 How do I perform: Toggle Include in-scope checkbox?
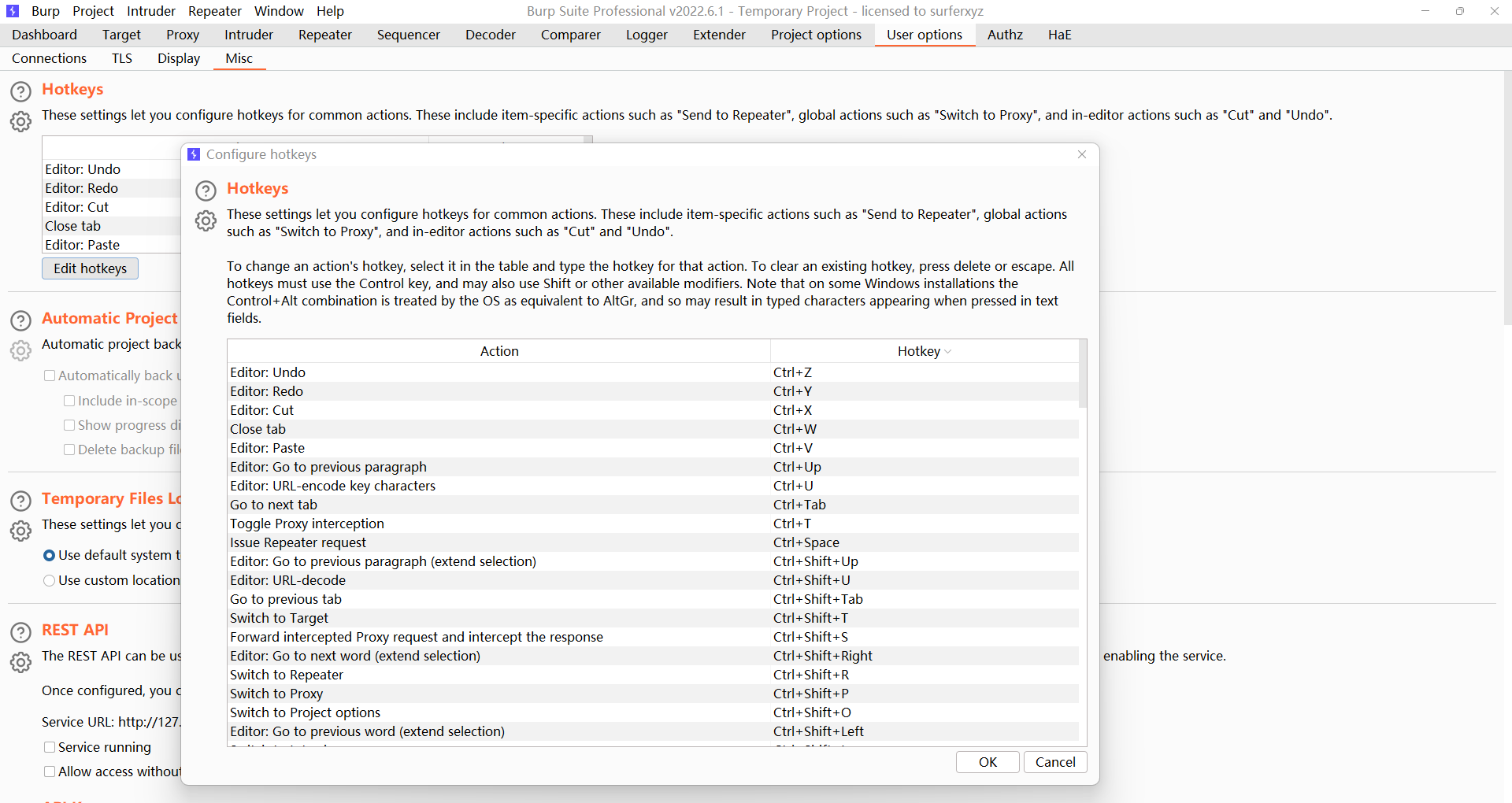69,401
